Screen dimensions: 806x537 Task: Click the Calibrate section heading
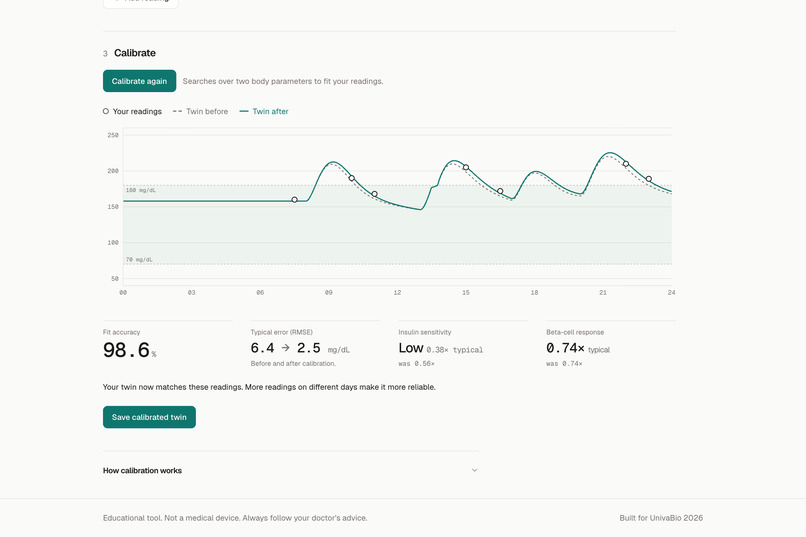click(135, 53)
